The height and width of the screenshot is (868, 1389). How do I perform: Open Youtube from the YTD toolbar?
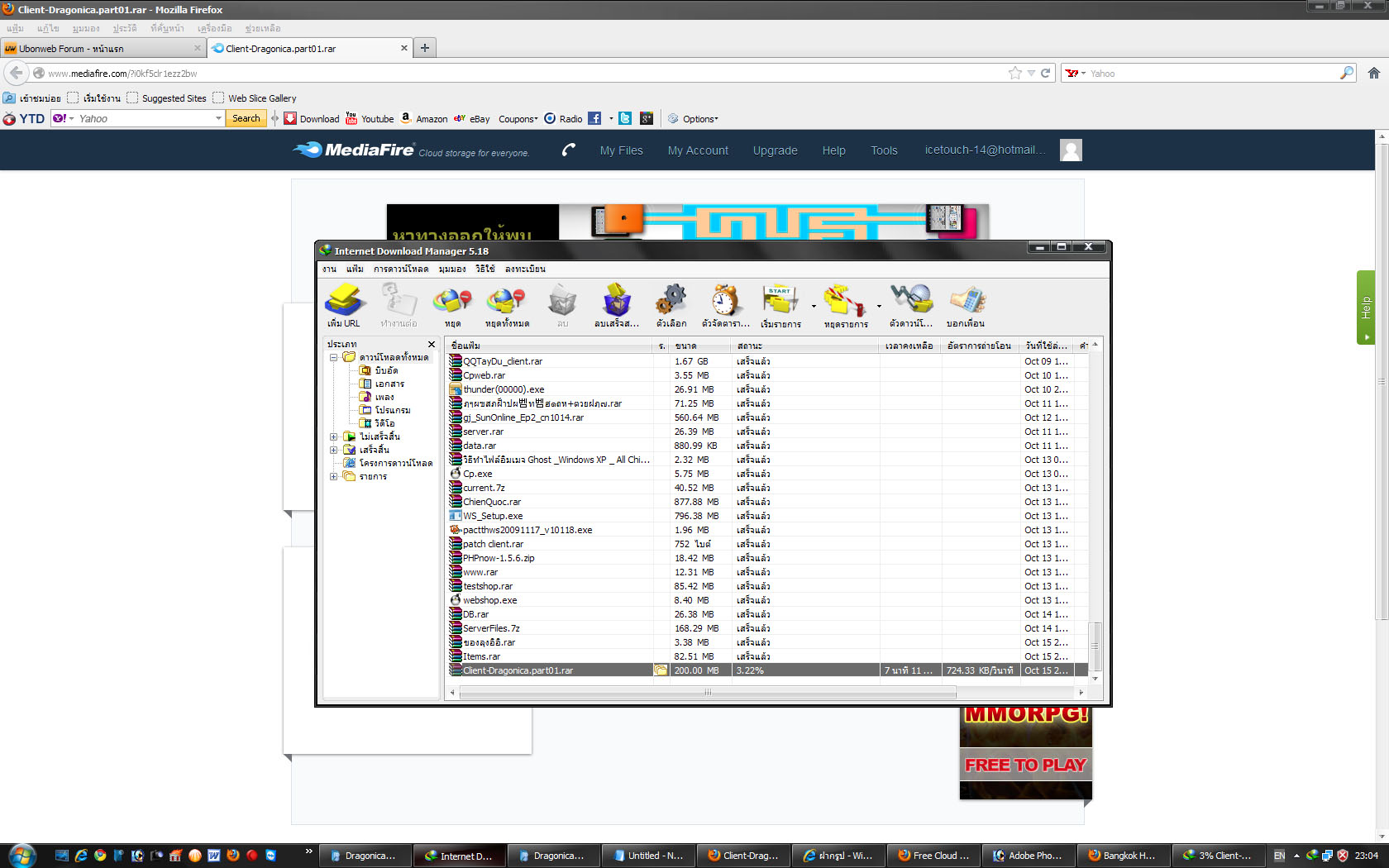coord(369,119)
